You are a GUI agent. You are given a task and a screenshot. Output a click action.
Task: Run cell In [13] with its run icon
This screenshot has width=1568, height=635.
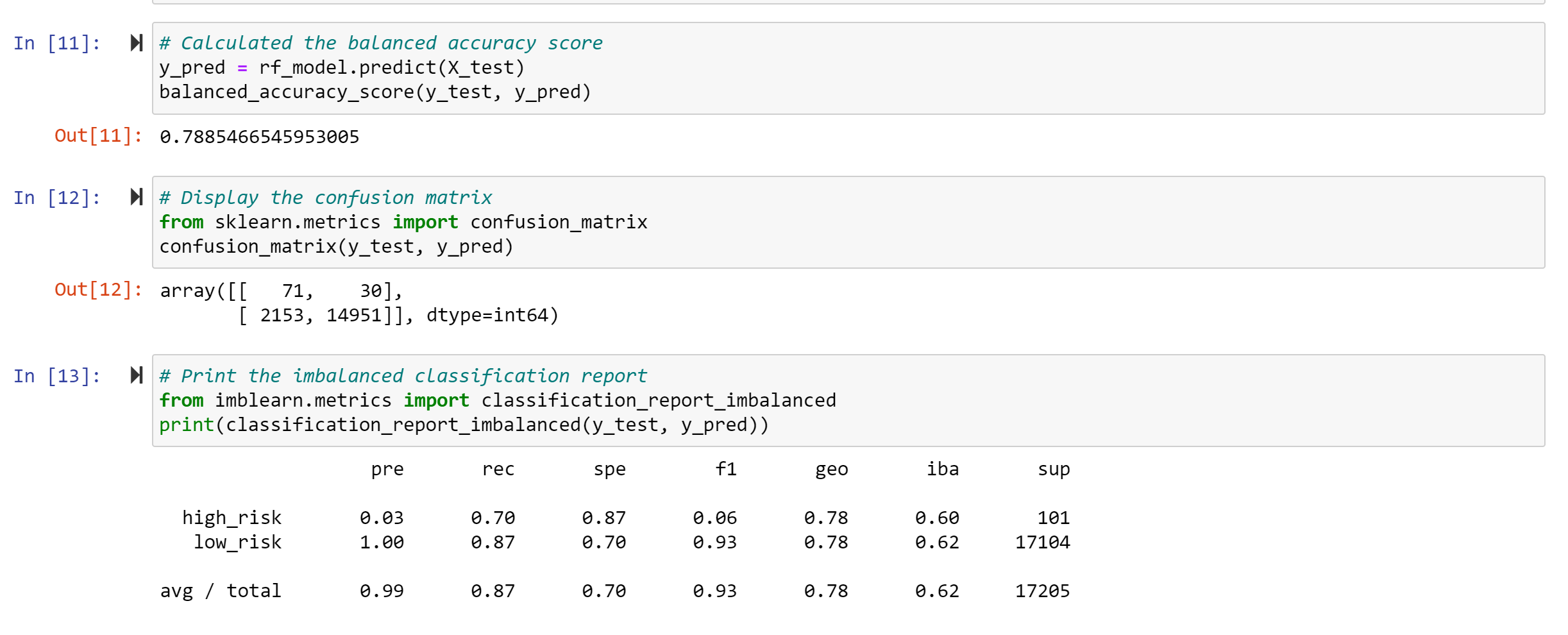pos(136,375)
